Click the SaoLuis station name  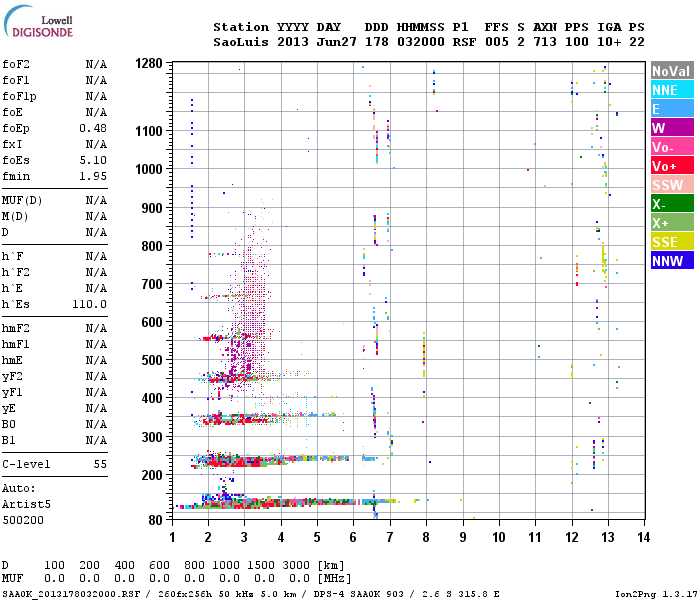pyautogui.click(x=241, y=42)
